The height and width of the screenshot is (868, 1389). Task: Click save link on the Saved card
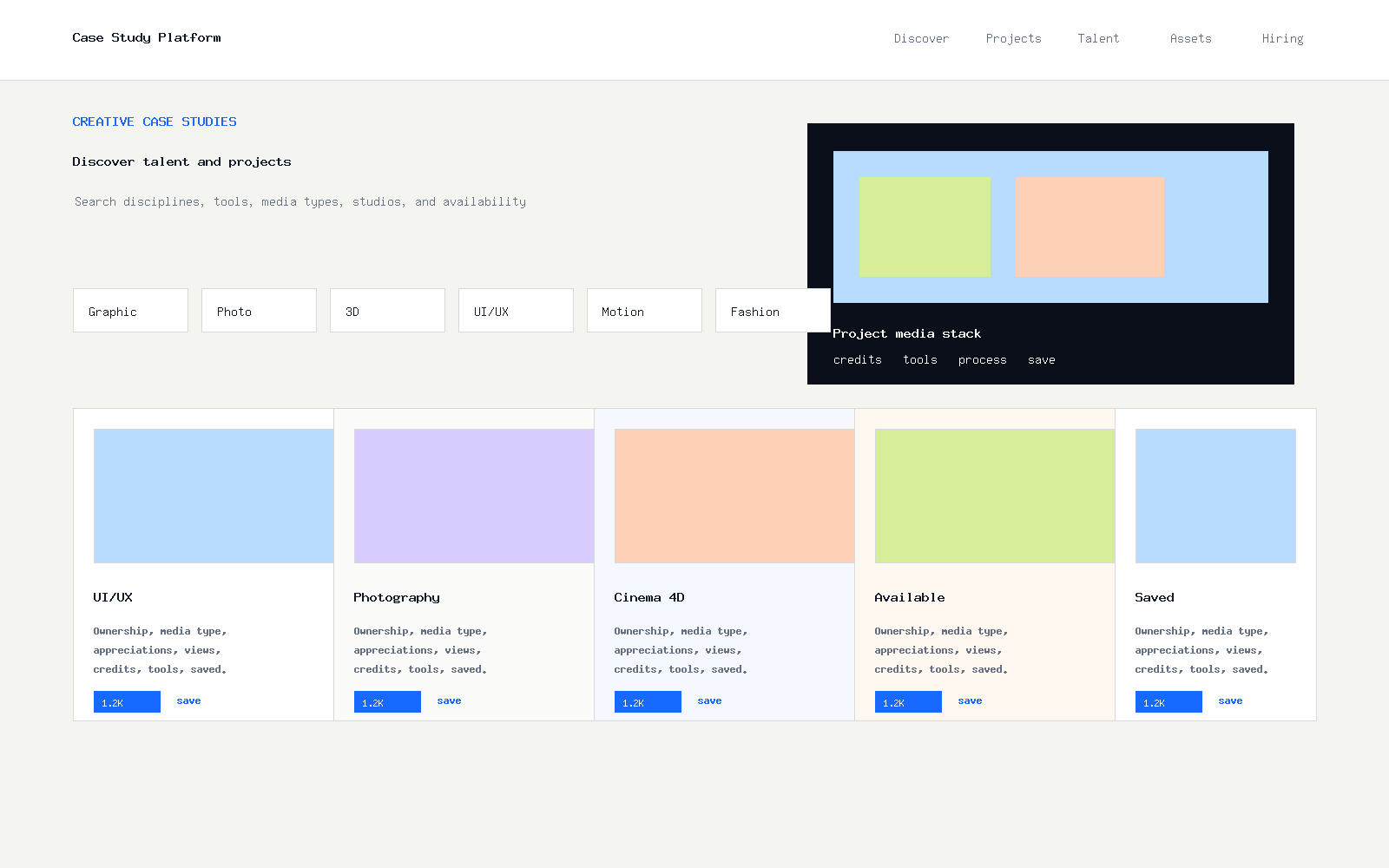coord(1230,700)
